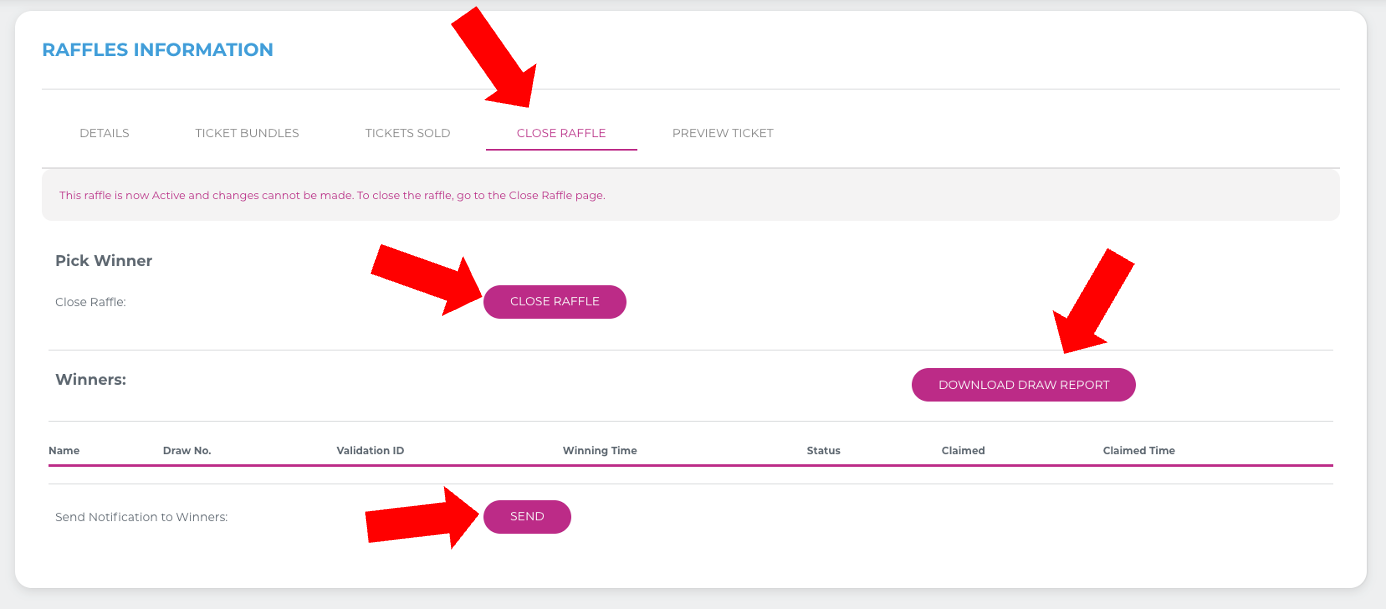The width and height of the screenshot is (1386, 610).
Task: Choose the Winning Time column header
Action: [x=599, y=451]
